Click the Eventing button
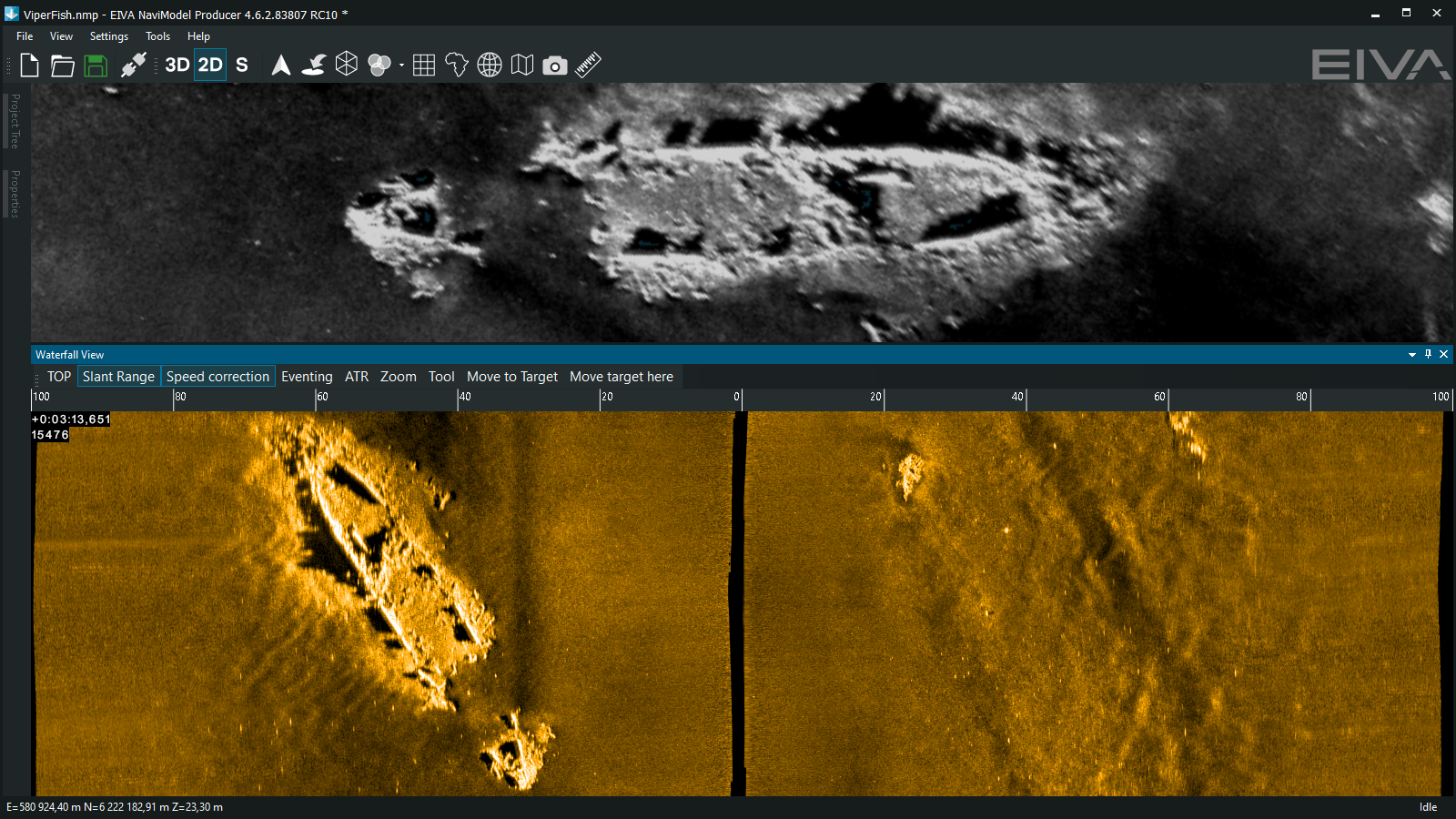 [307, 377]
